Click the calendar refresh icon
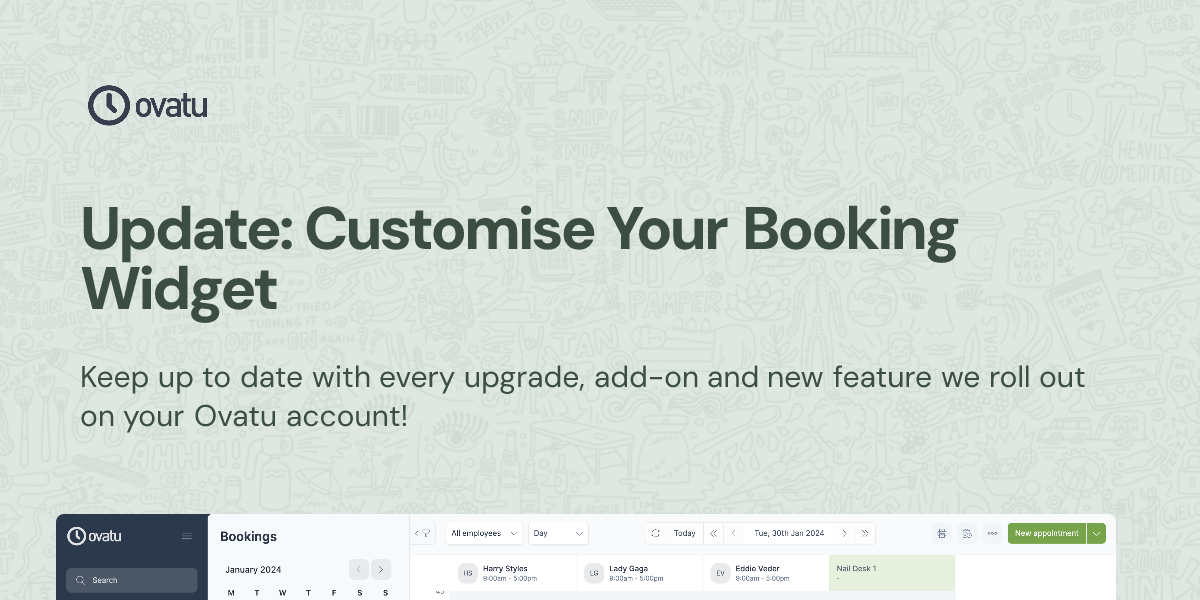 point(656,533)
